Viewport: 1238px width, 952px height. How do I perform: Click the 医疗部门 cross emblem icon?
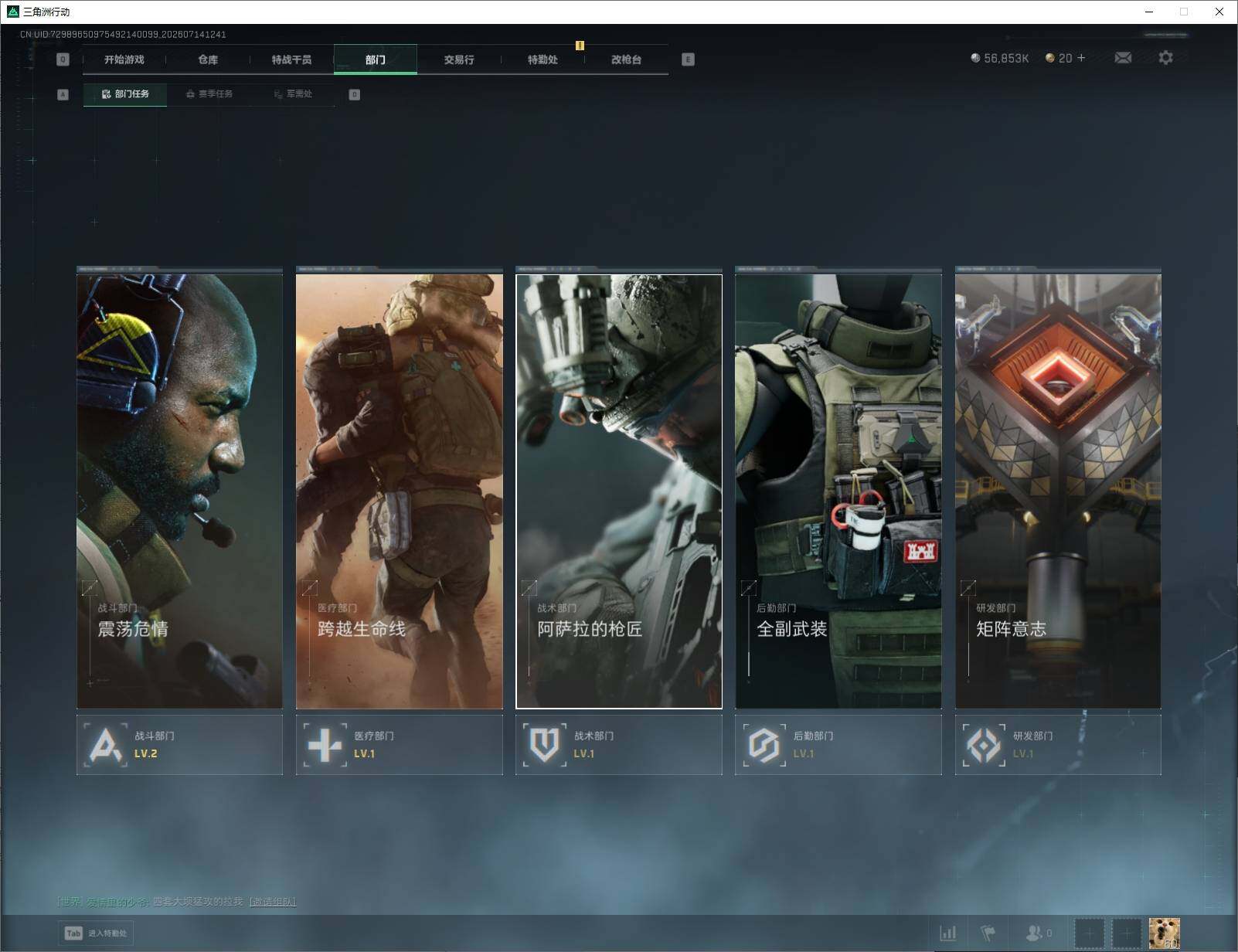[325, 745]
